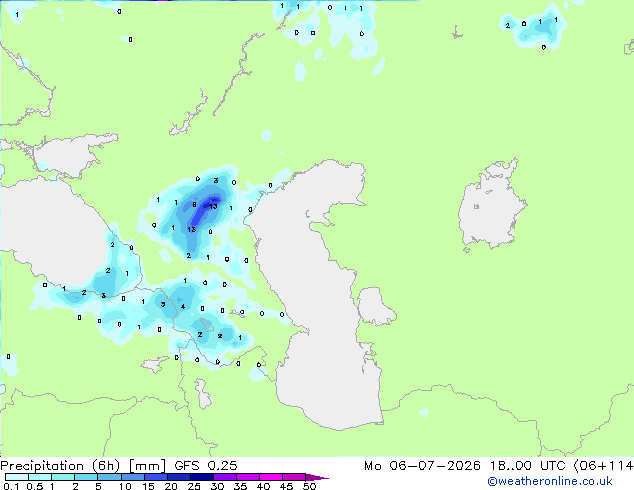Click the 30–35 mm purple legend swatch
The height and width of the screenshot is (490, 634).
coord(225,477)
